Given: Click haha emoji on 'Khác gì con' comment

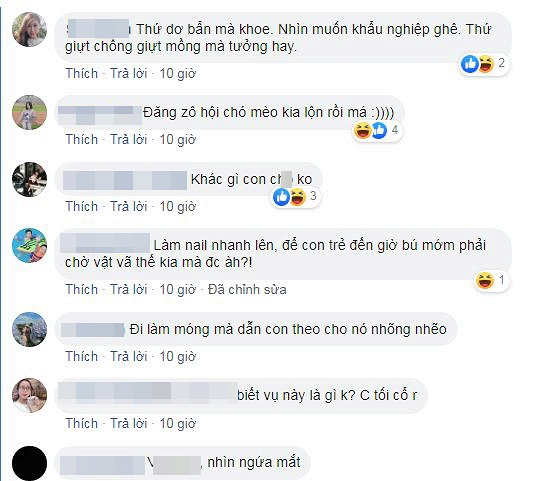Looking at the screenshot, I should coord(298,197).
